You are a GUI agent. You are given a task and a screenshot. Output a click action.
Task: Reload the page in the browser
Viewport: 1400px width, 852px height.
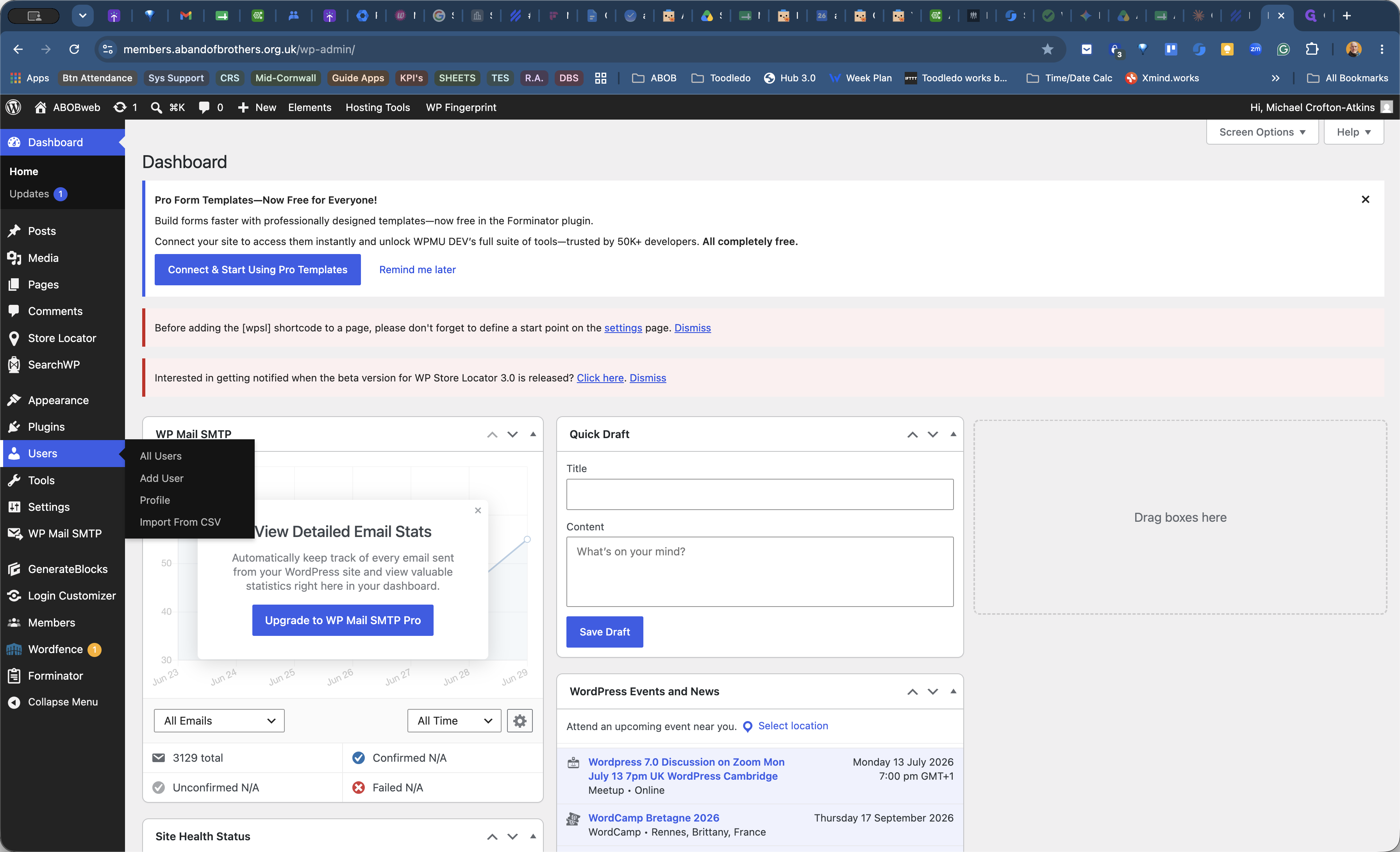pyautogui.click(x=75, y=50)
